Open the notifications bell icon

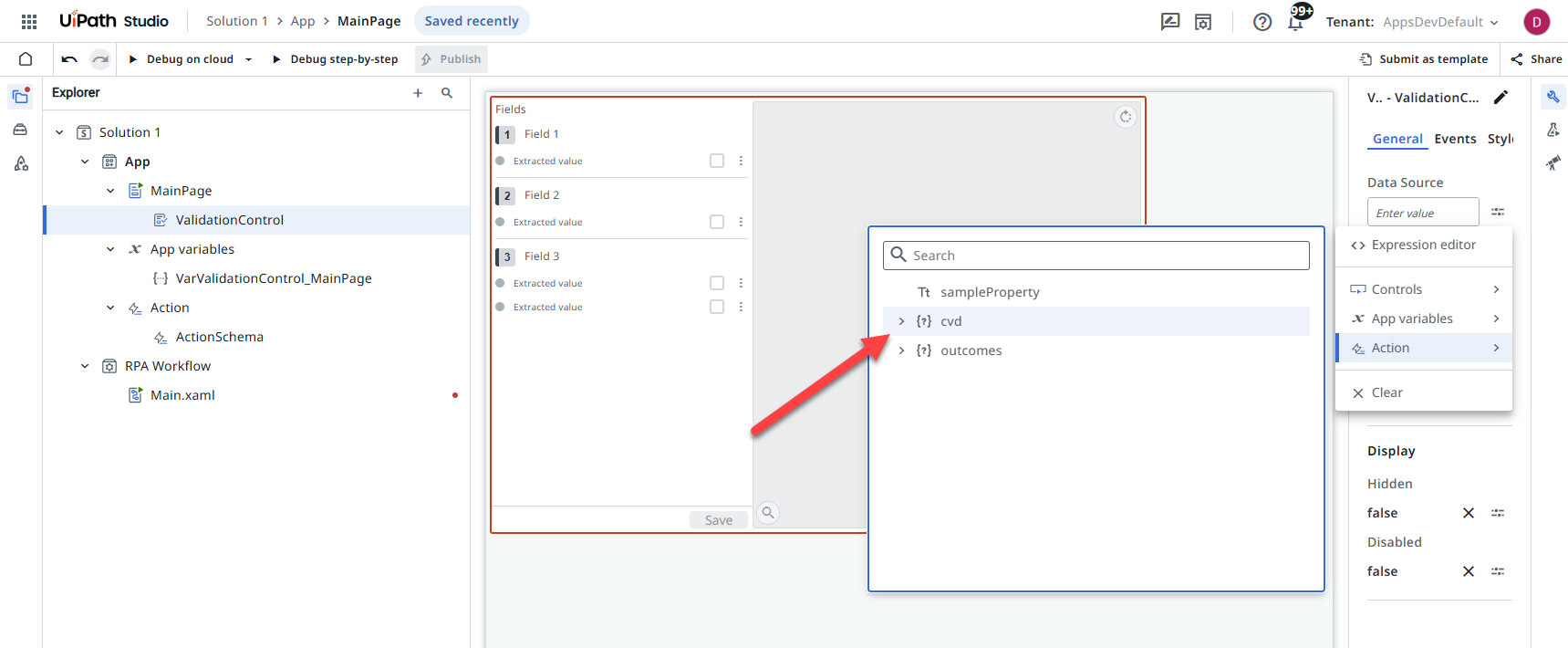tap(1295, 22)
